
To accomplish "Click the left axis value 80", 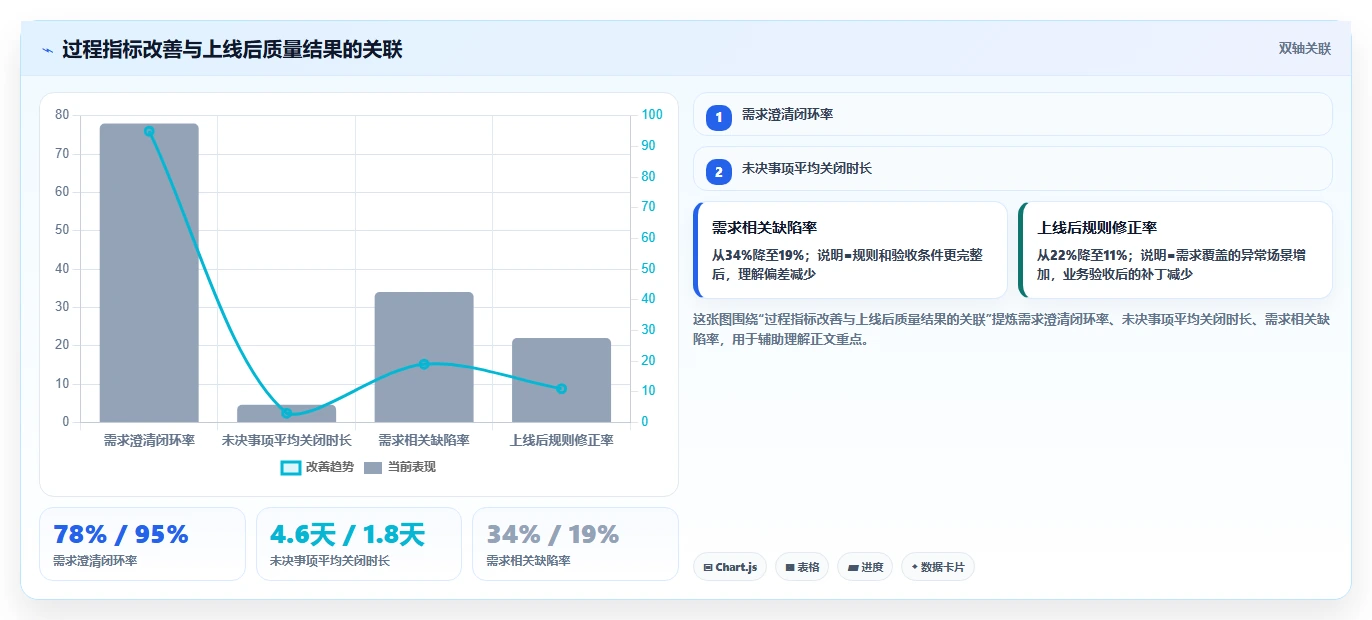I will click(63, 115).
